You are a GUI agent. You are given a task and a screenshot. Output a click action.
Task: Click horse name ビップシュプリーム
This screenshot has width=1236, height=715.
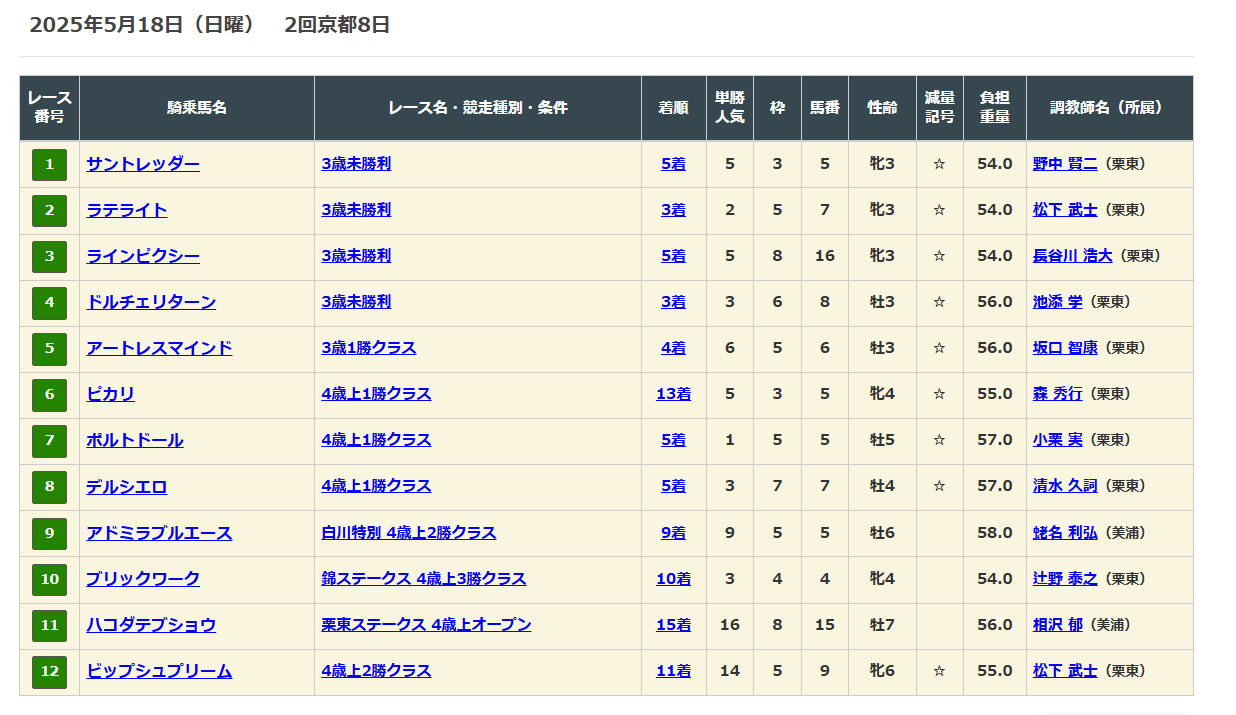click(x=159, y=671)
